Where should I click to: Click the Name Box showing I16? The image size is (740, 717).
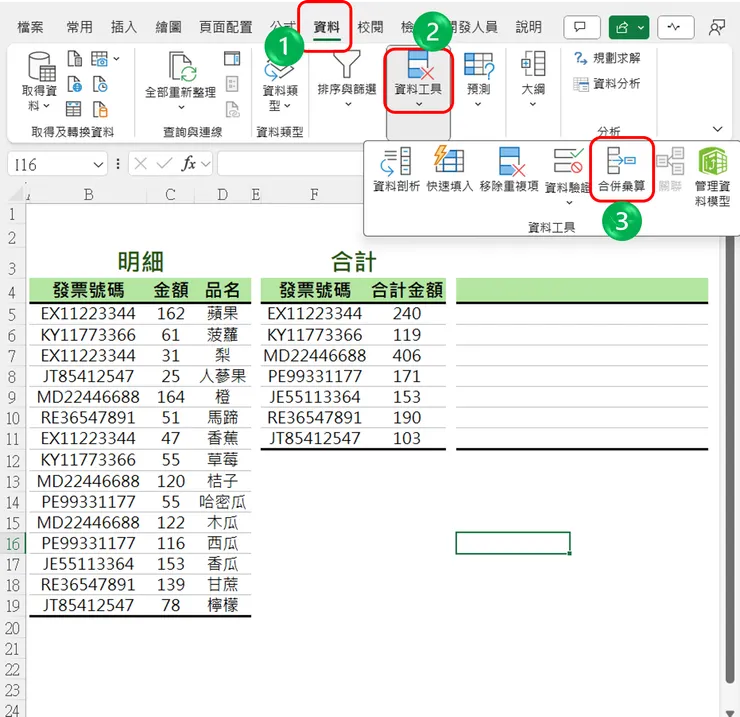pyautogui.click(x=50, y=165)
